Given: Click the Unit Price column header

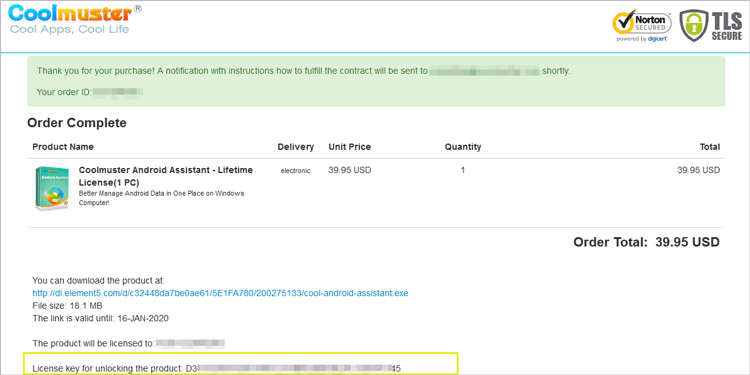Looking at the screenshot, I should [x=349, y=147].
